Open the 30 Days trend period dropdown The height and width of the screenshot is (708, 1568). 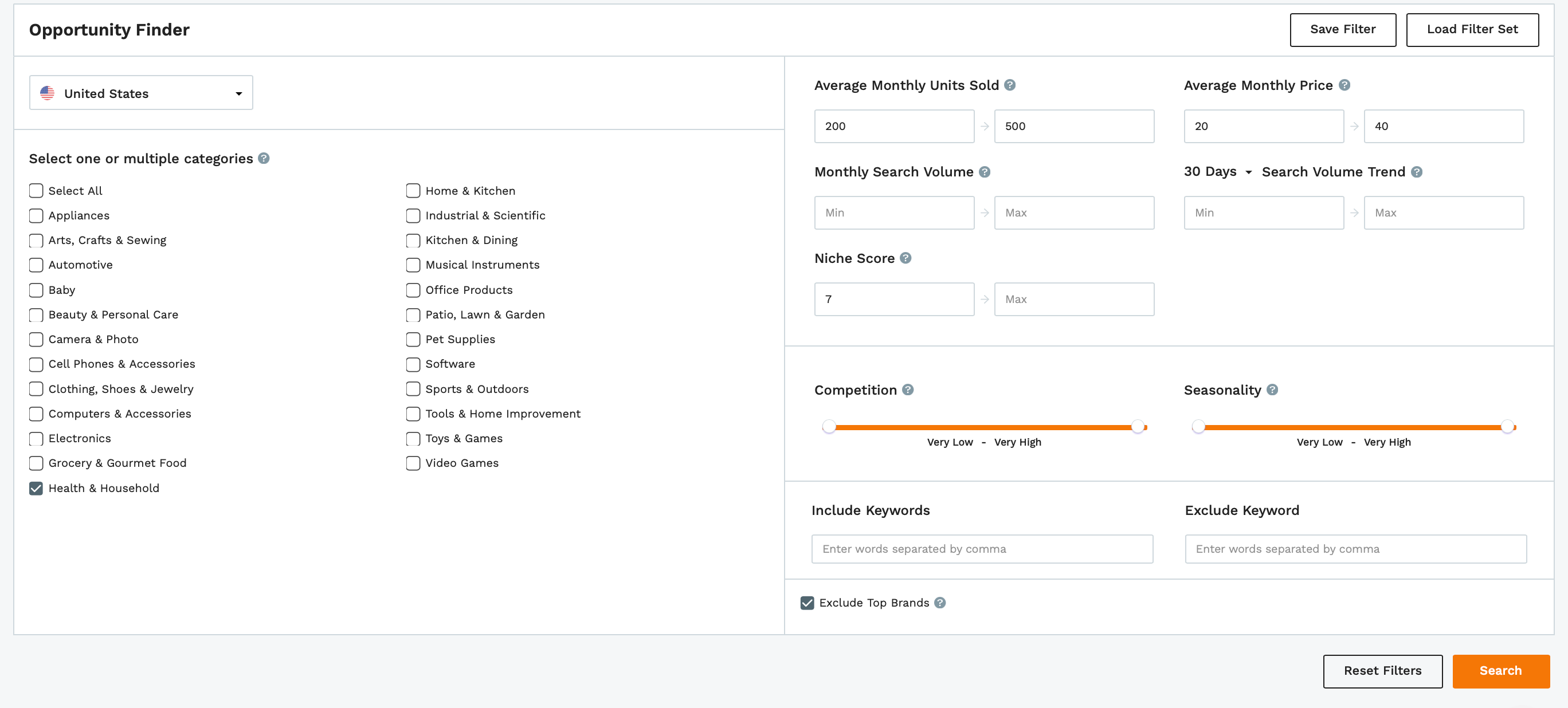(1217, 172)
